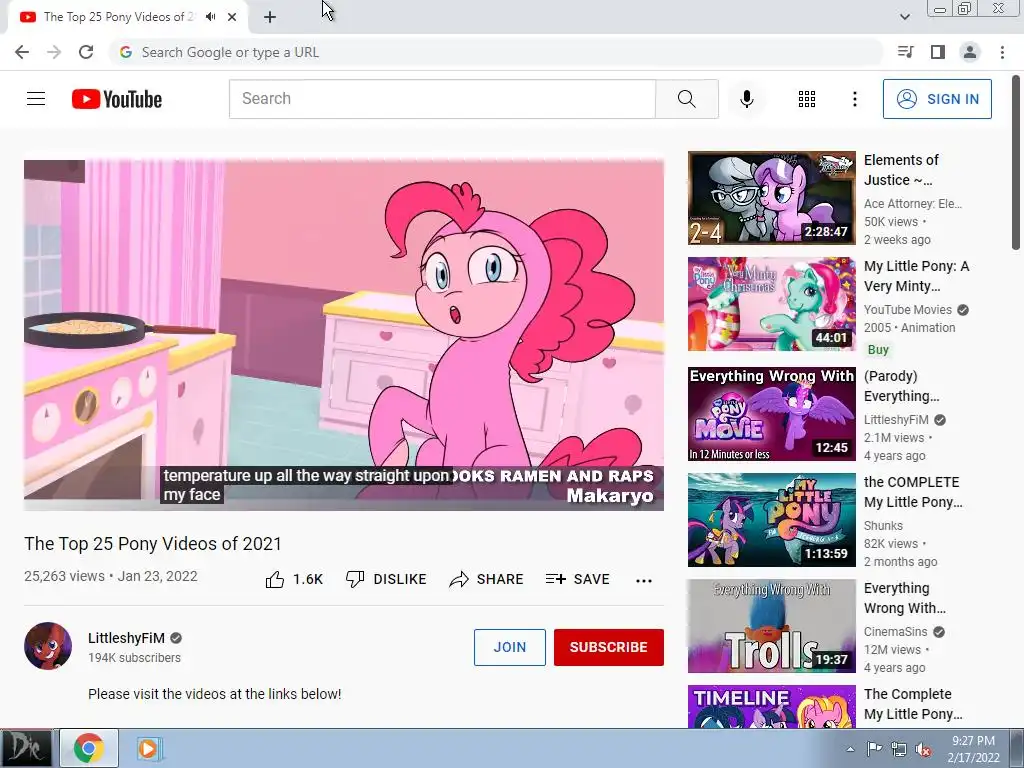Image resolution: width=1024 pixels, height=768 pixels.
Task: Click 'Please visit the videos' description text
Action: 214,694
